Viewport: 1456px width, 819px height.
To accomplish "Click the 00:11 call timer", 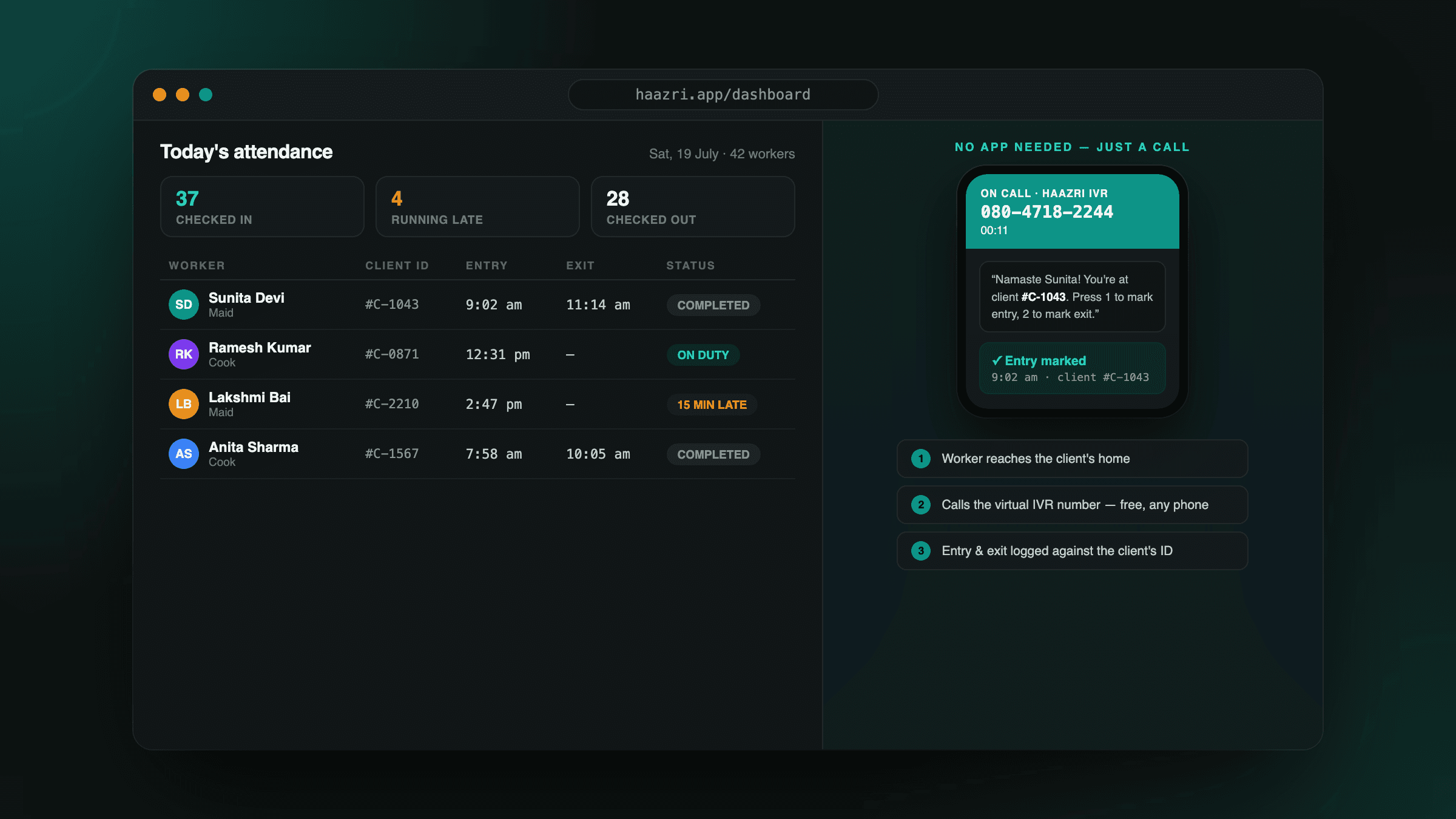I will pos(994,231).
